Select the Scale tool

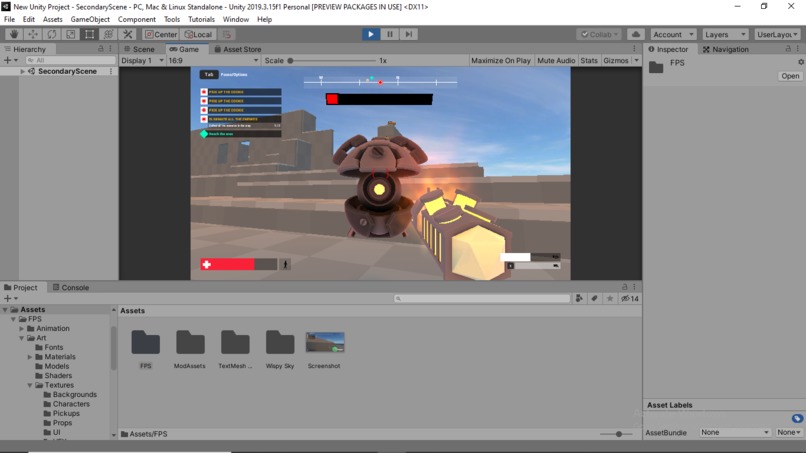tap(70, 34)
